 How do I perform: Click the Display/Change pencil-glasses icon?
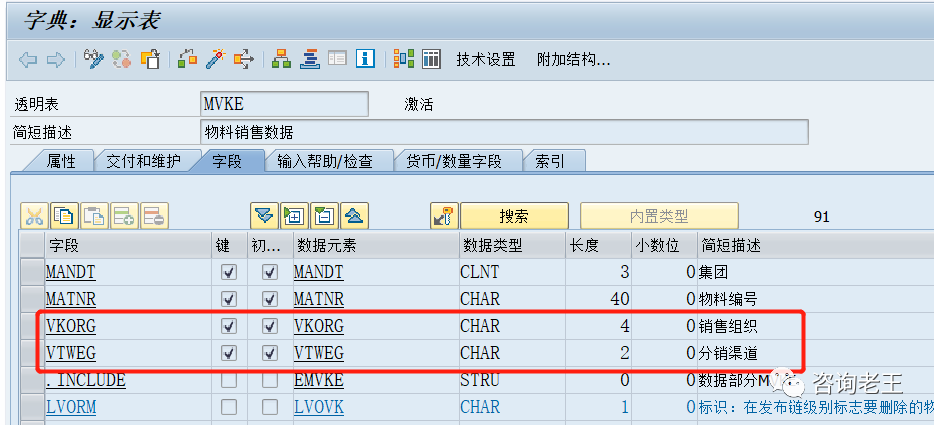pos(94,59)
